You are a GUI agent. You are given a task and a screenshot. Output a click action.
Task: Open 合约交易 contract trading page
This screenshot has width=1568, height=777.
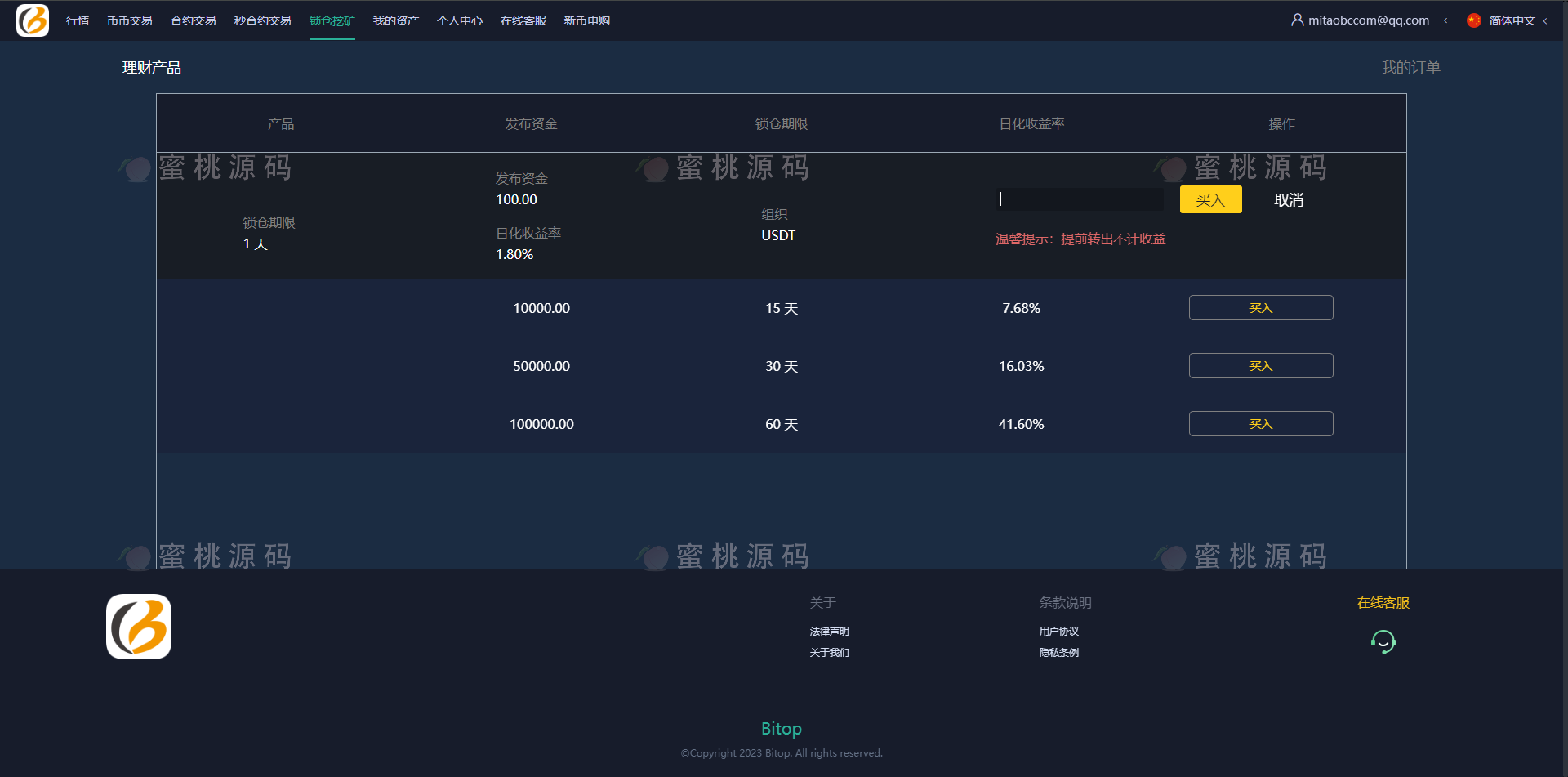(193, 20)
